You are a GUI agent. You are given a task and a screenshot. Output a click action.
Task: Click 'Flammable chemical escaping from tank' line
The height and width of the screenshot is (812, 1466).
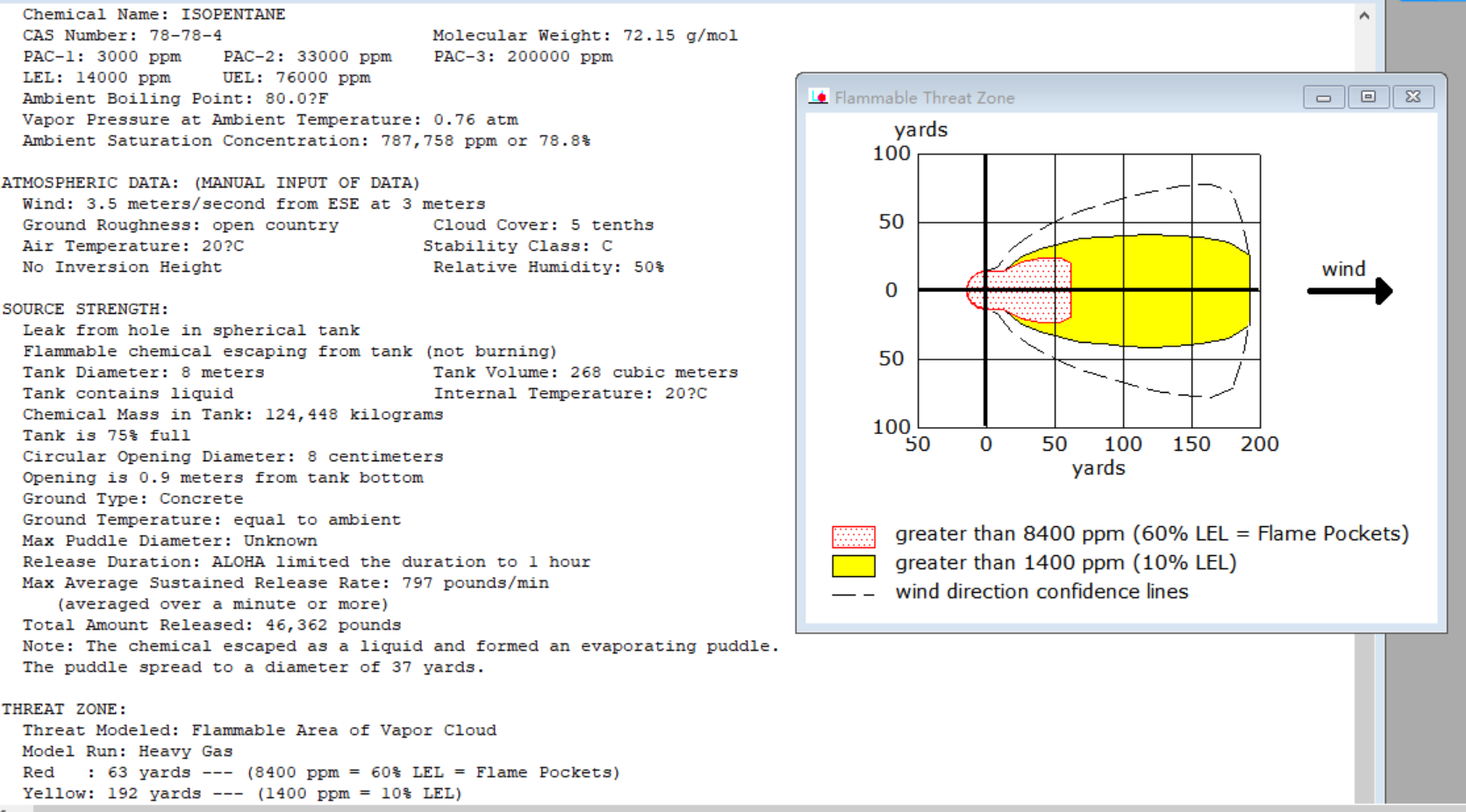pyautogui.click(x=290, y=351)
